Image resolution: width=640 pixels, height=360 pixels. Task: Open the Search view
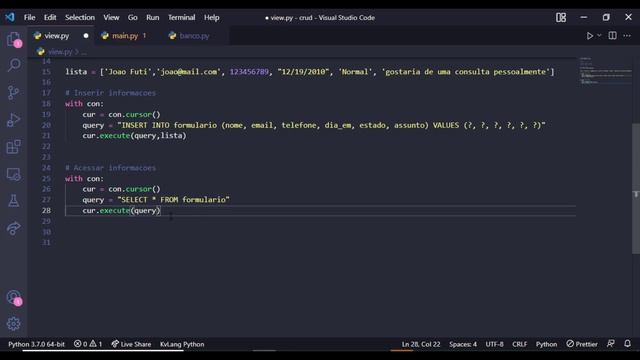pos(14,65)
